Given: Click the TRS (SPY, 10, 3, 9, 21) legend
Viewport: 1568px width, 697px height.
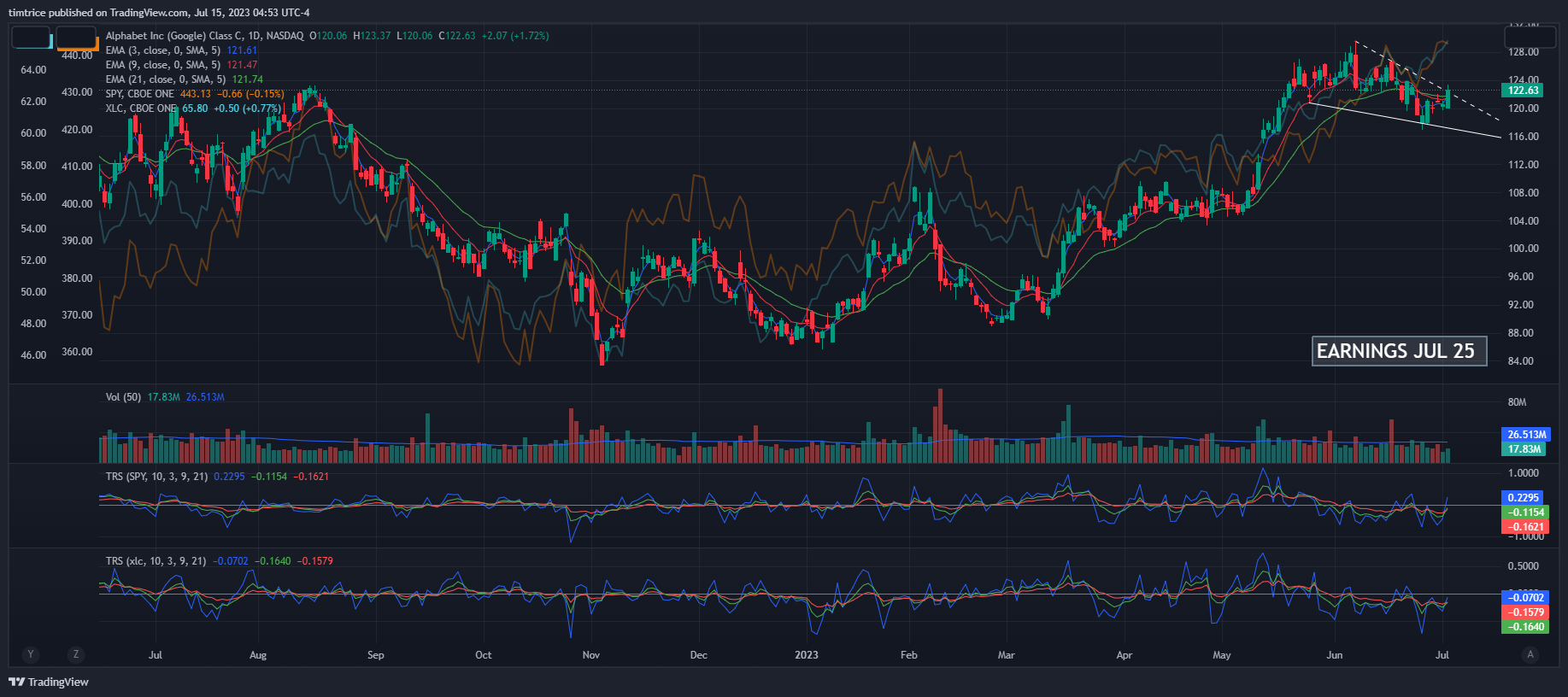Looking at the screenshot, I should coord(156,477).
